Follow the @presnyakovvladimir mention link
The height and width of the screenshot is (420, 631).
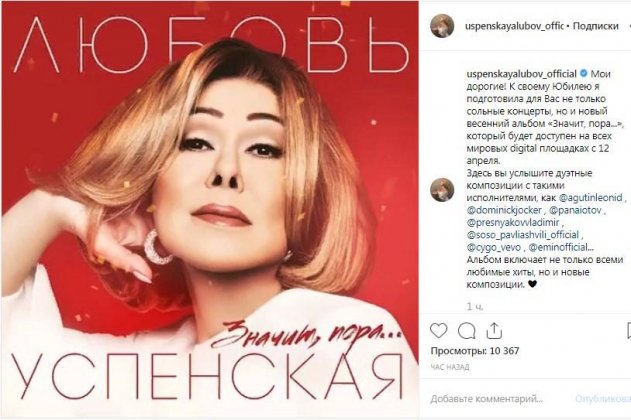tap(513, 222)
